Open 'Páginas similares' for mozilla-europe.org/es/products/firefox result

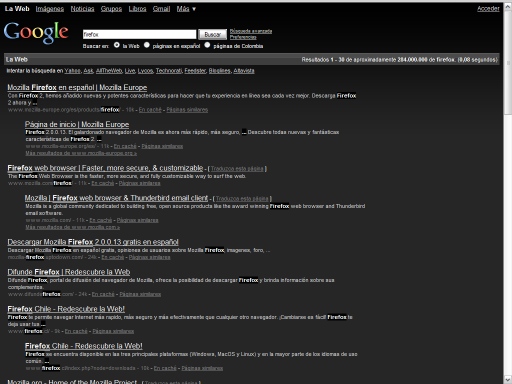coord(187,110)
